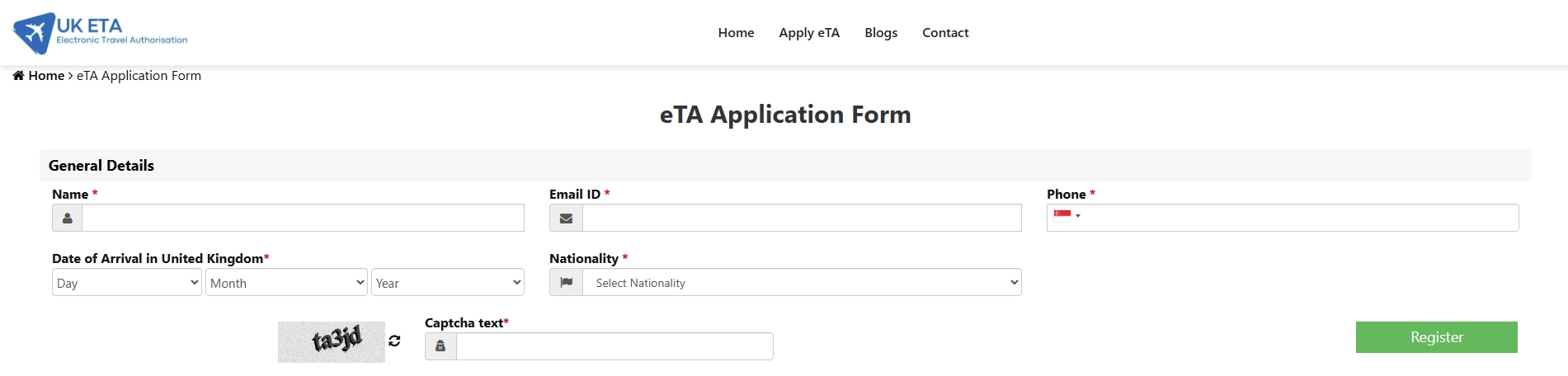Image resolution: width=1568 pixels, height=376 pixels.
Task: Open the Month dropdown
Action: (285, 283)
